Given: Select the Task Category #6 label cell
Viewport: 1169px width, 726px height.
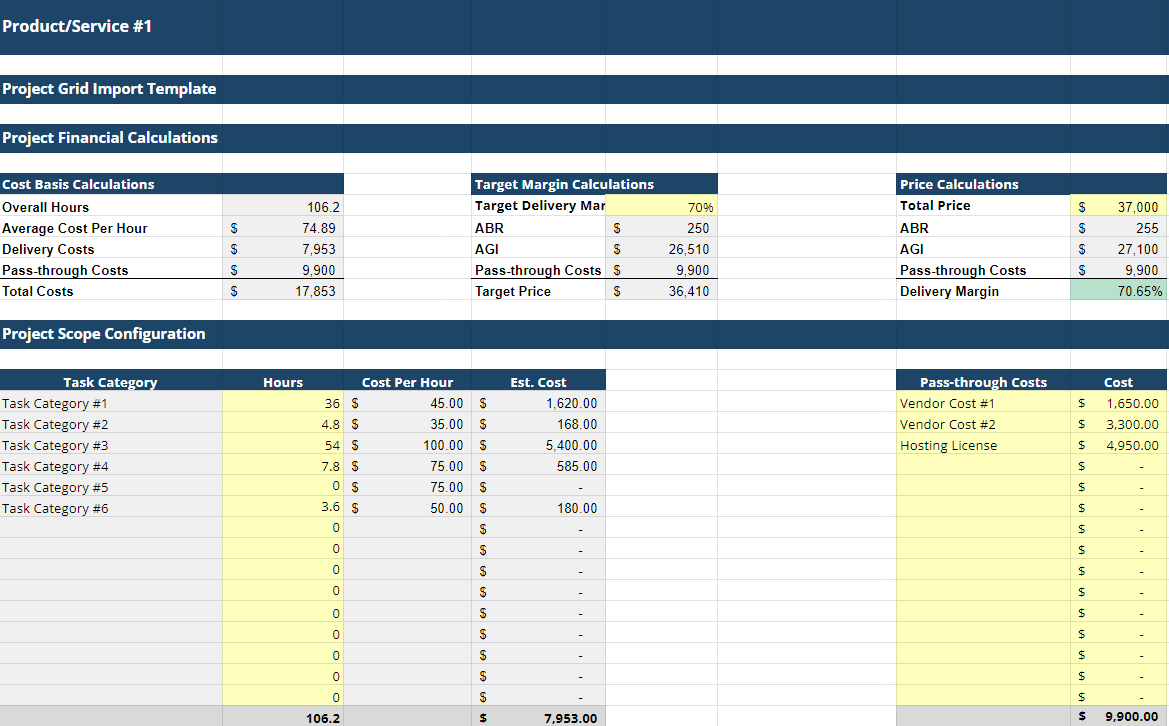Looking at the screenshot, I should coord(110,508).
